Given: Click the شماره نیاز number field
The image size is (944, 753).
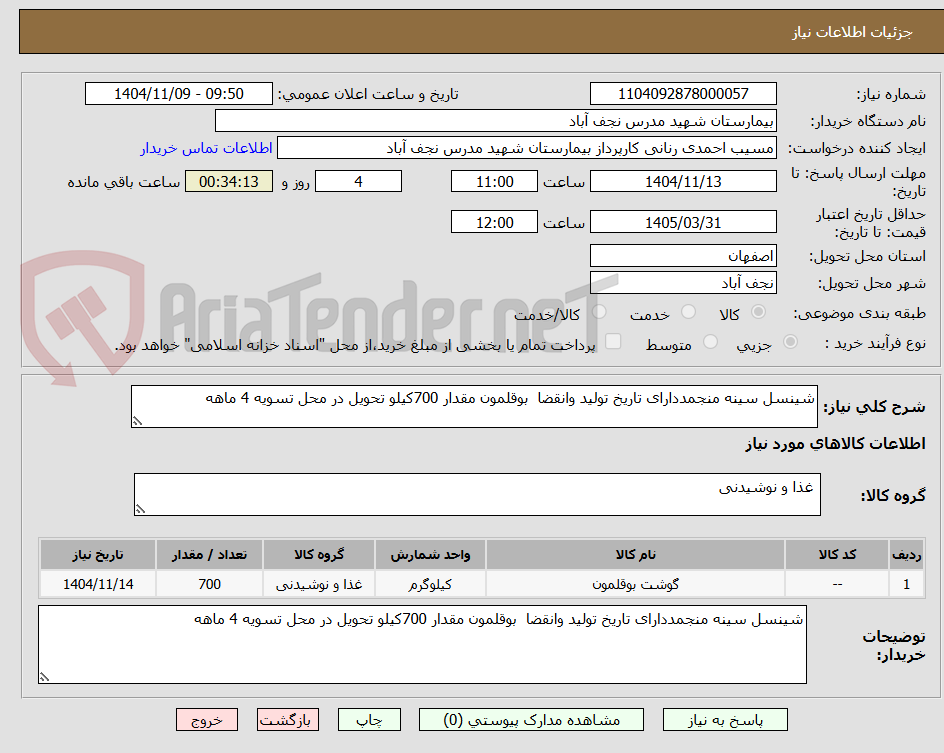Looking at the screenshot, I should tap(683, 94).
